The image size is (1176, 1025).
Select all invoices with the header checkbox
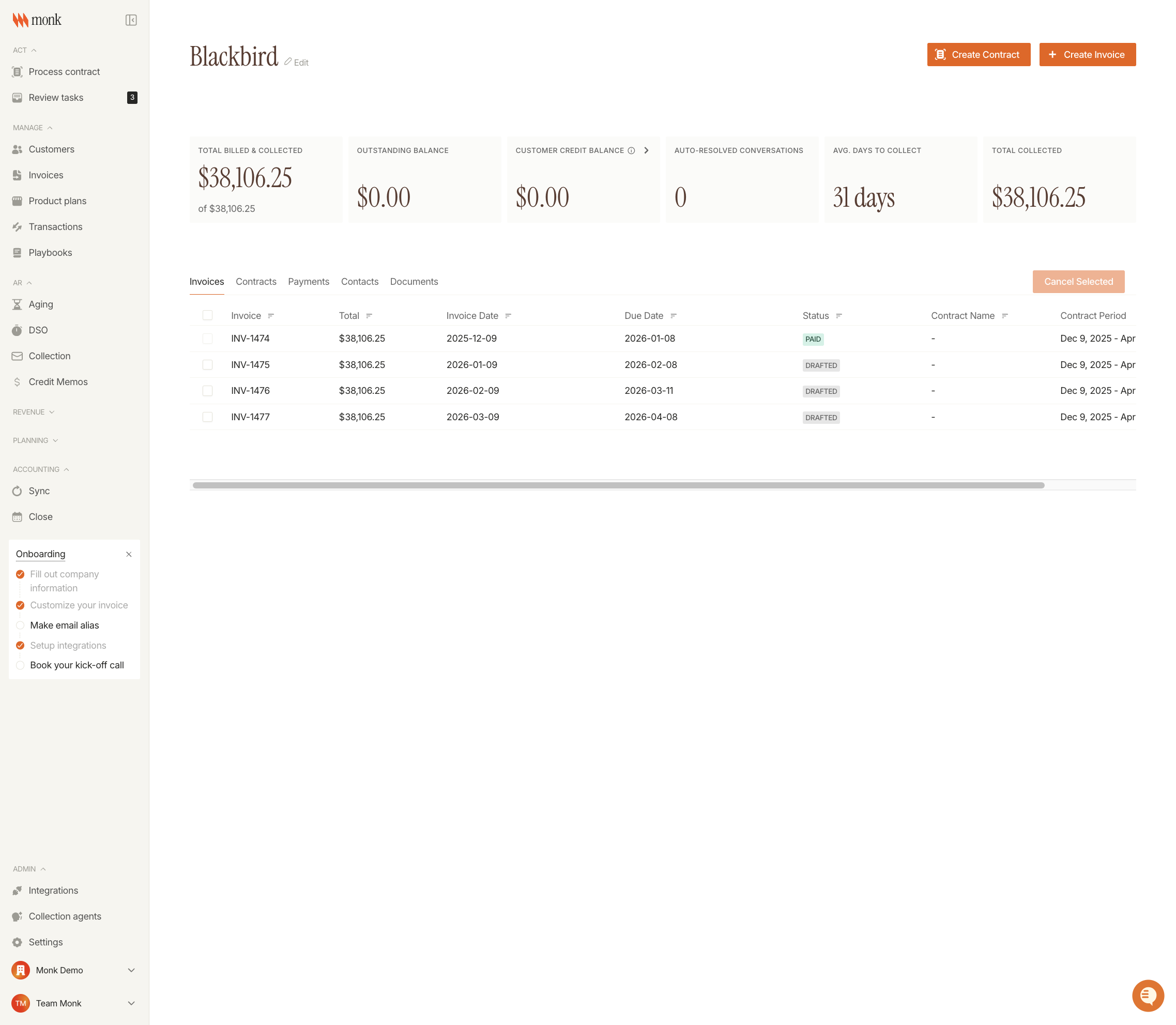coord(208,315)
